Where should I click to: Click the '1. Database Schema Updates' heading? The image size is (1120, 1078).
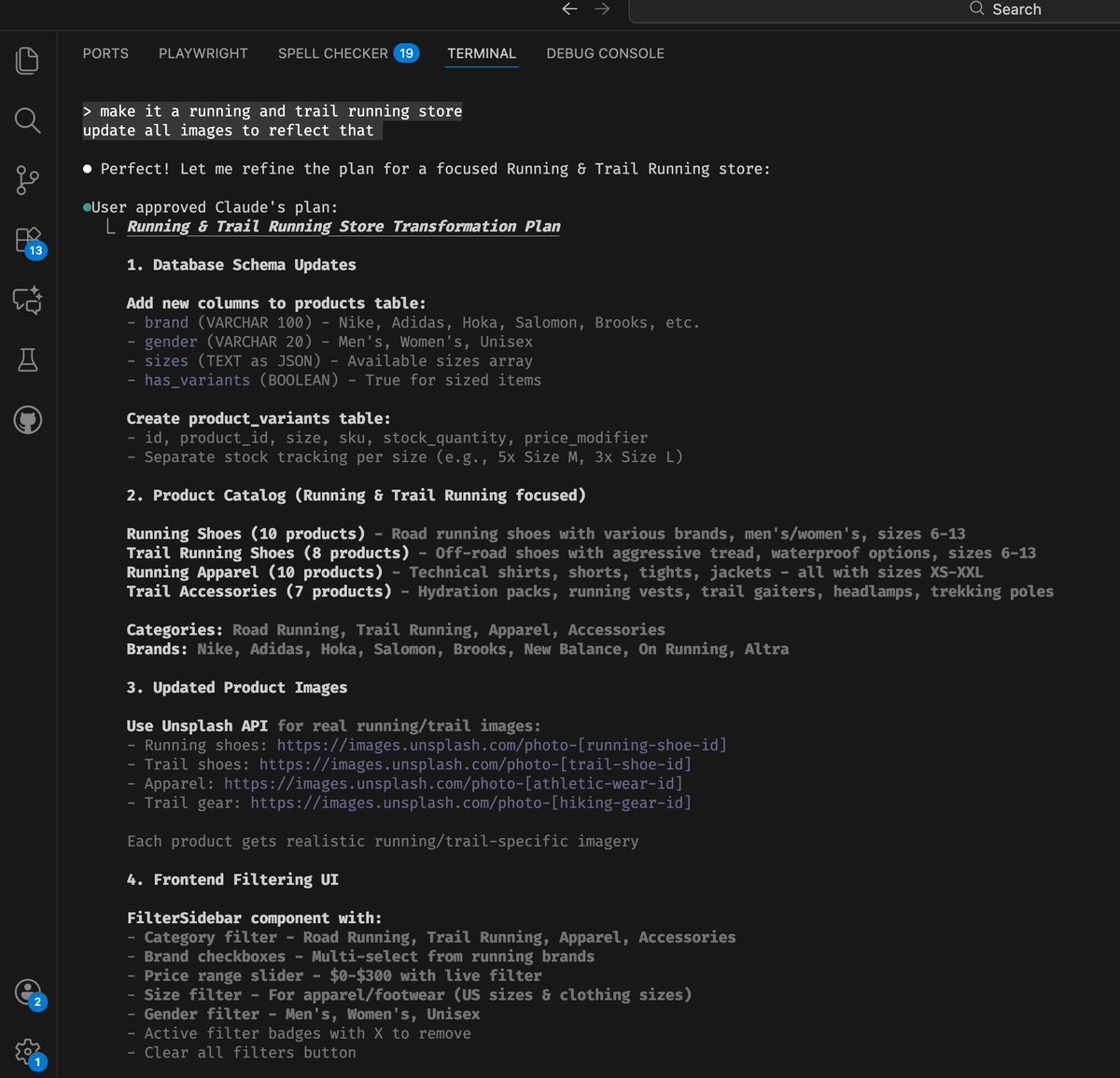tap(241, 265)
